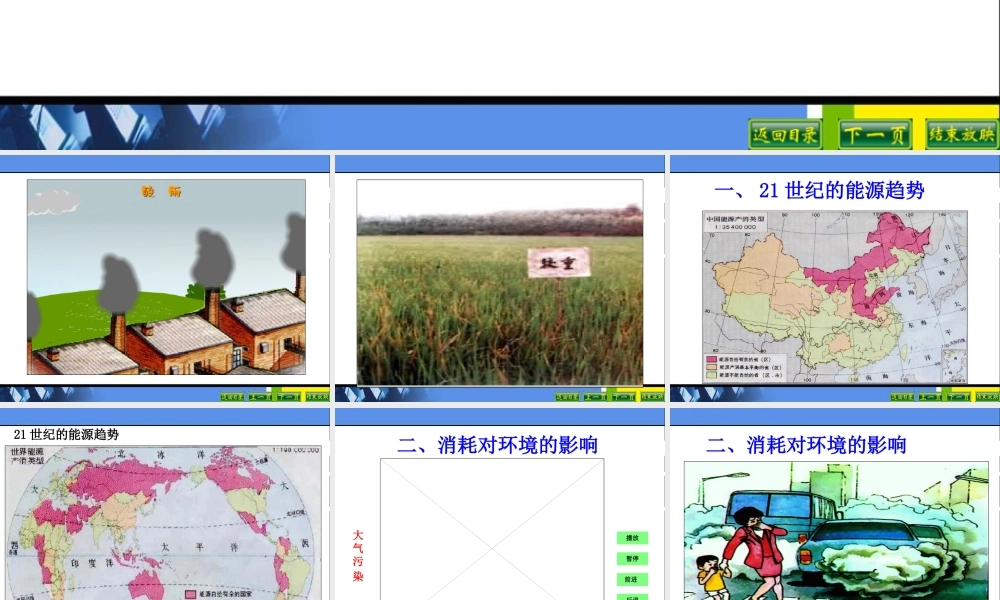Go to next page with 下一页 button
This screenshot has height=600, width=1000.
pyautogui.click(x=874, y=134)
